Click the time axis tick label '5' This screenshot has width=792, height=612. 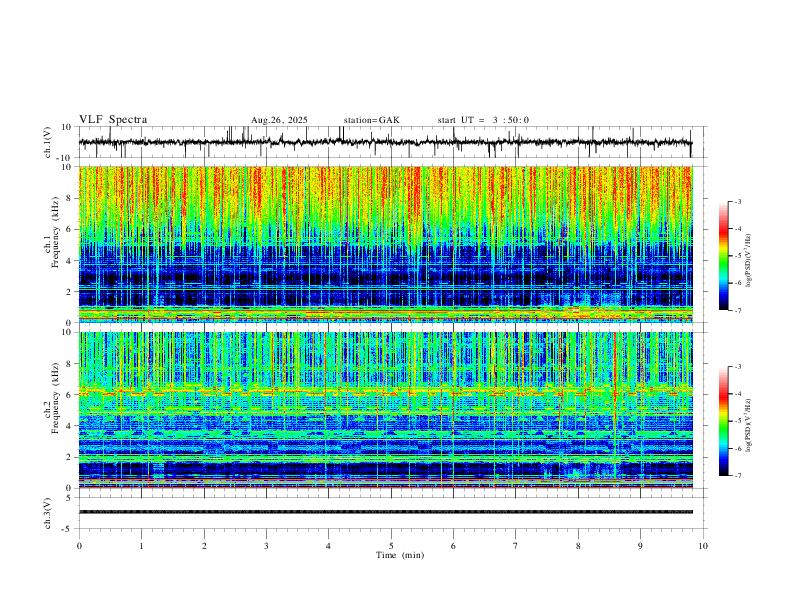[x=391, y=546]
